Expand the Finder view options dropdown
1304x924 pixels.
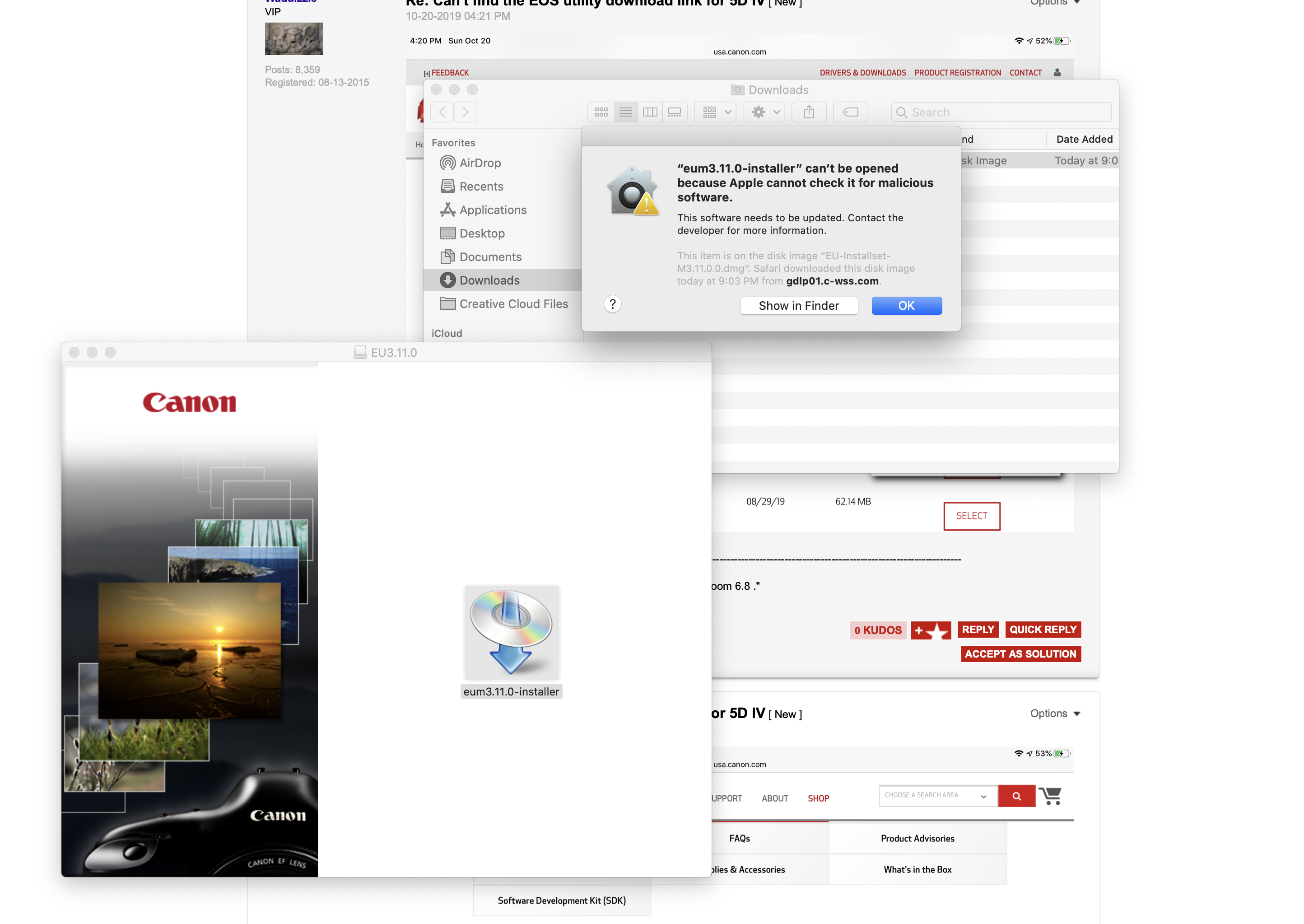(x=717, y=112)
